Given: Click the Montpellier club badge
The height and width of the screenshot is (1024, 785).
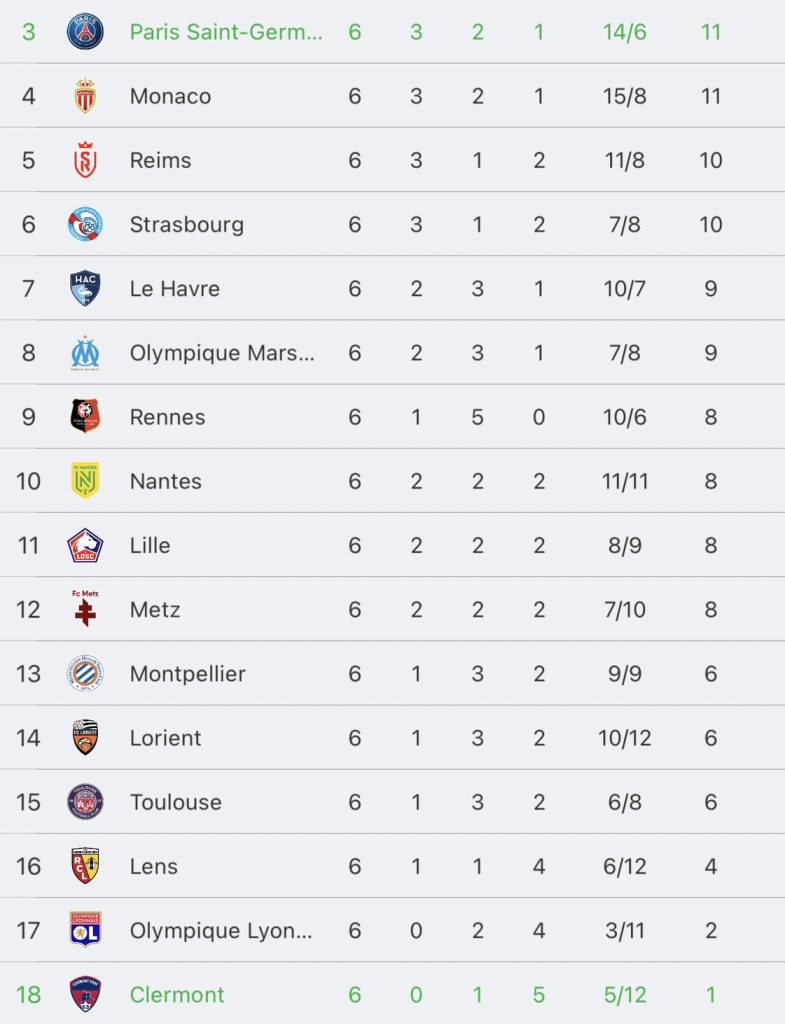Looking at the screenshot, I should point(85,673).
